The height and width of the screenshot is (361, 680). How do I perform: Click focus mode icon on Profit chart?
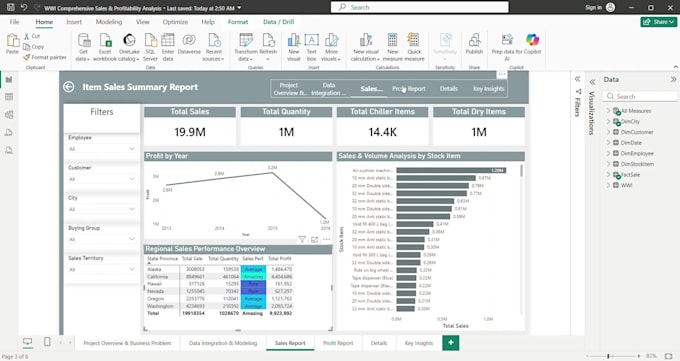click(314, 240)
